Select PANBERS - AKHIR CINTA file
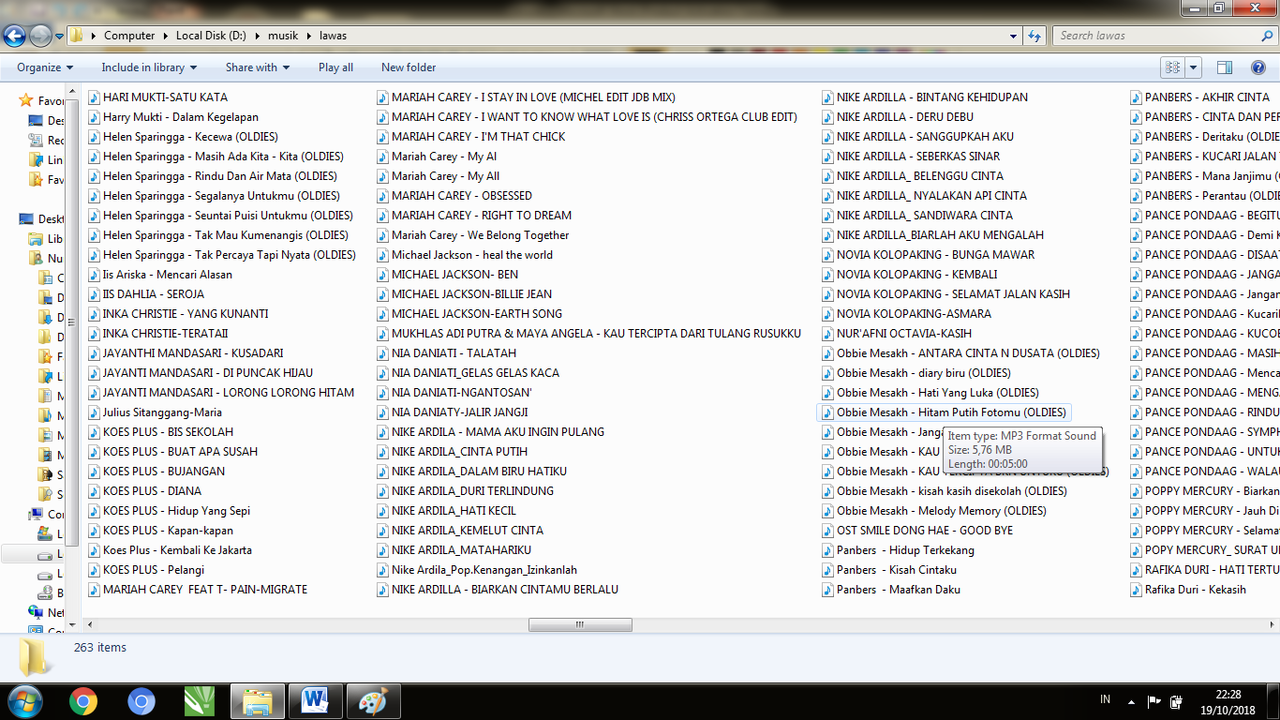The width and height of the screenshot is (1280, 720). (x=1201, y=97)
